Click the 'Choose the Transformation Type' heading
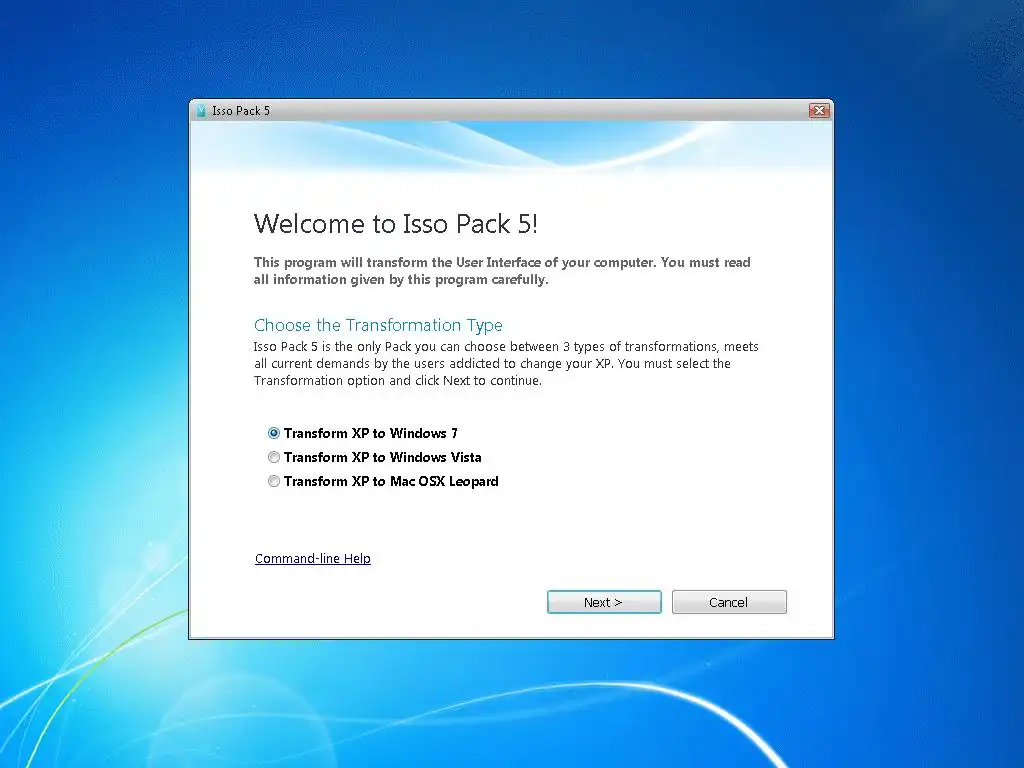Image resolution: width=1024 pixels, height=768 pixels. [x=378, y=325]
